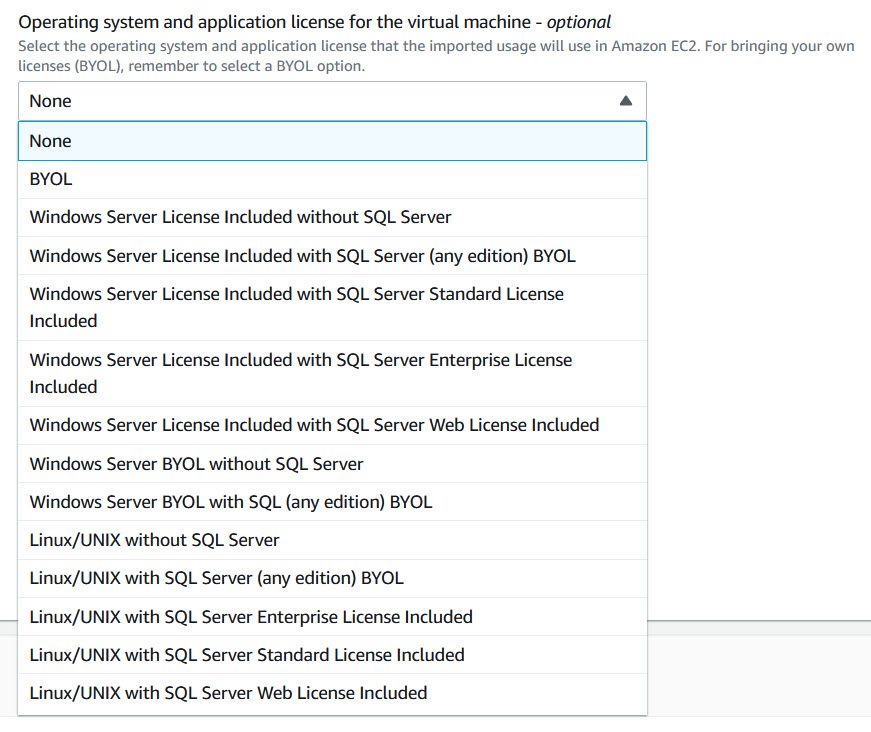Screen dimensions: 871x732
Task: Select Linux/UNIX with SQL Server Standard License Included
Action: coord(332,655)
